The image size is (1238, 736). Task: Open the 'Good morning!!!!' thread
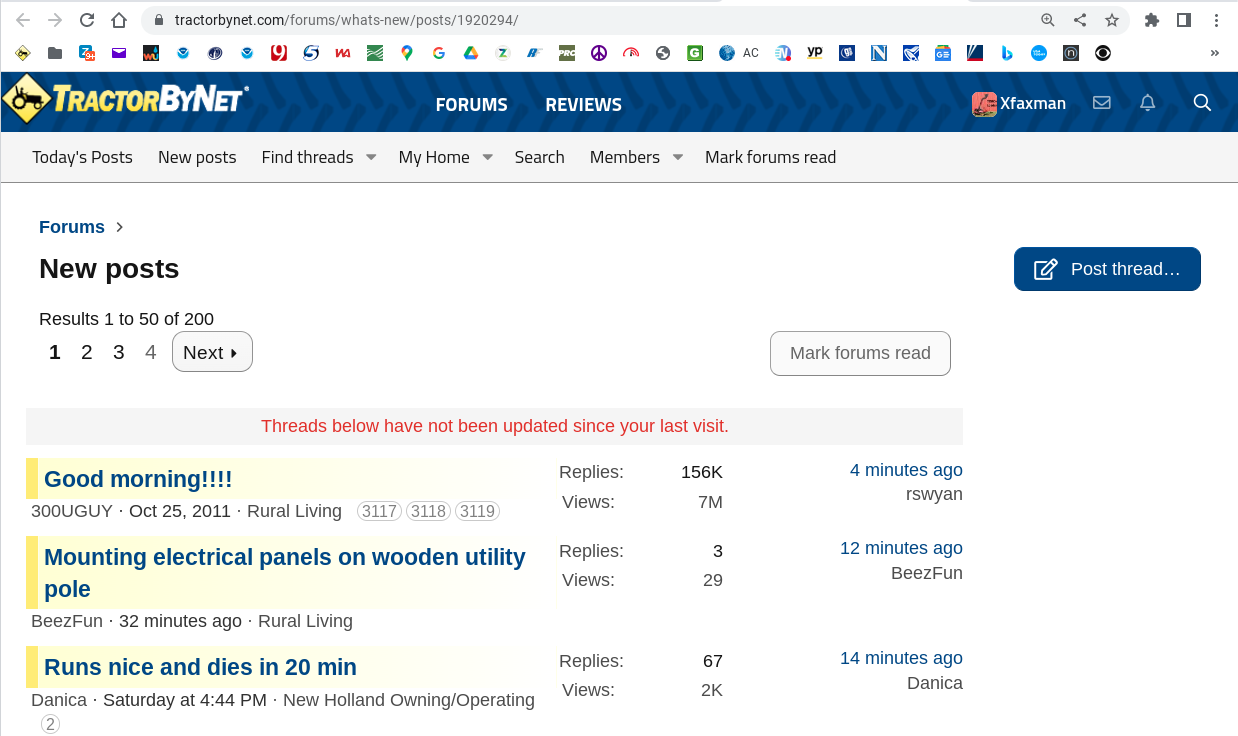click(138, 479)
